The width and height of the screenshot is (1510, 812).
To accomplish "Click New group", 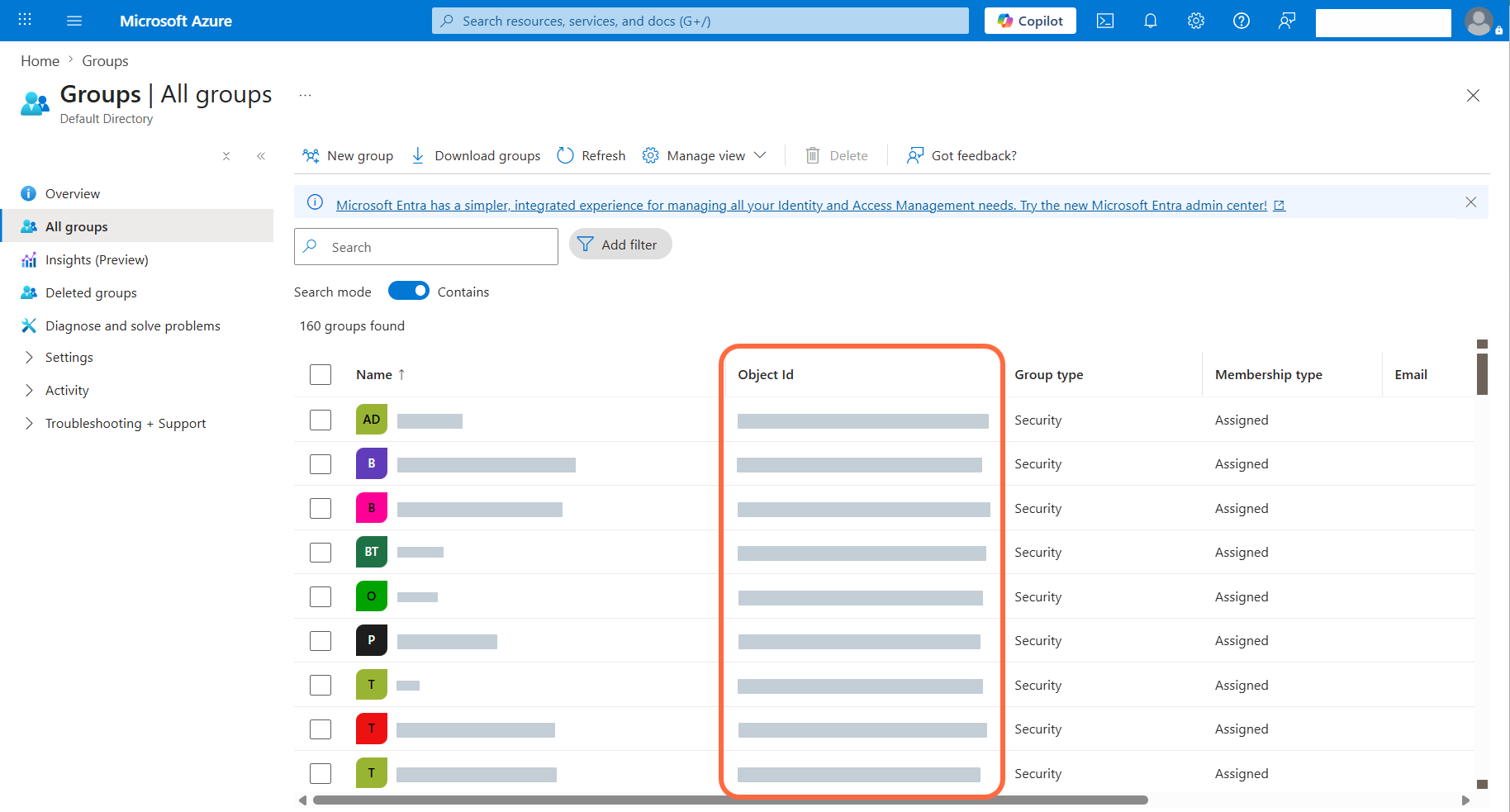I will click(348, 155).
